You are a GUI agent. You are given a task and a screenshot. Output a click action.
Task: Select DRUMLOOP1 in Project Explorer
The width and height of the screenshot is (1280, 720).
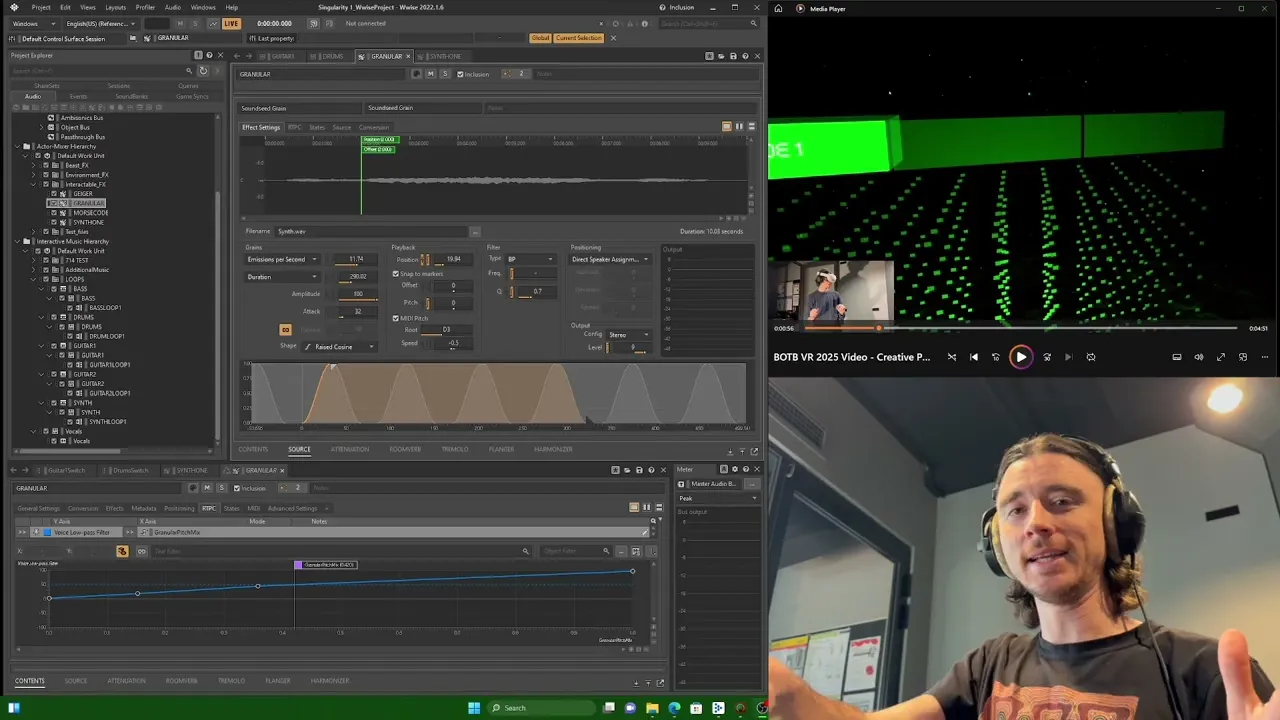[x=107, y=337]
